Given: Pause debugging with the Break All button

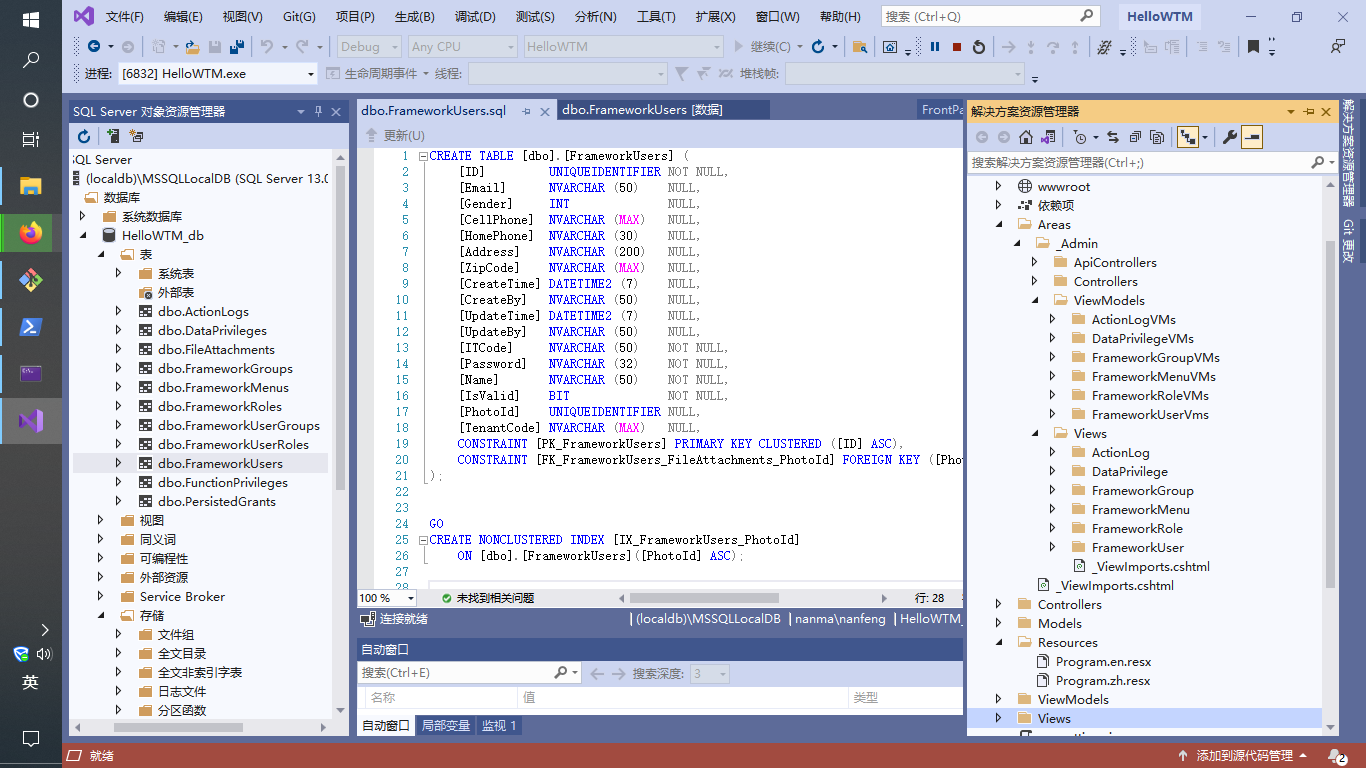Looking at the screenshot, I should coord(935,47).
